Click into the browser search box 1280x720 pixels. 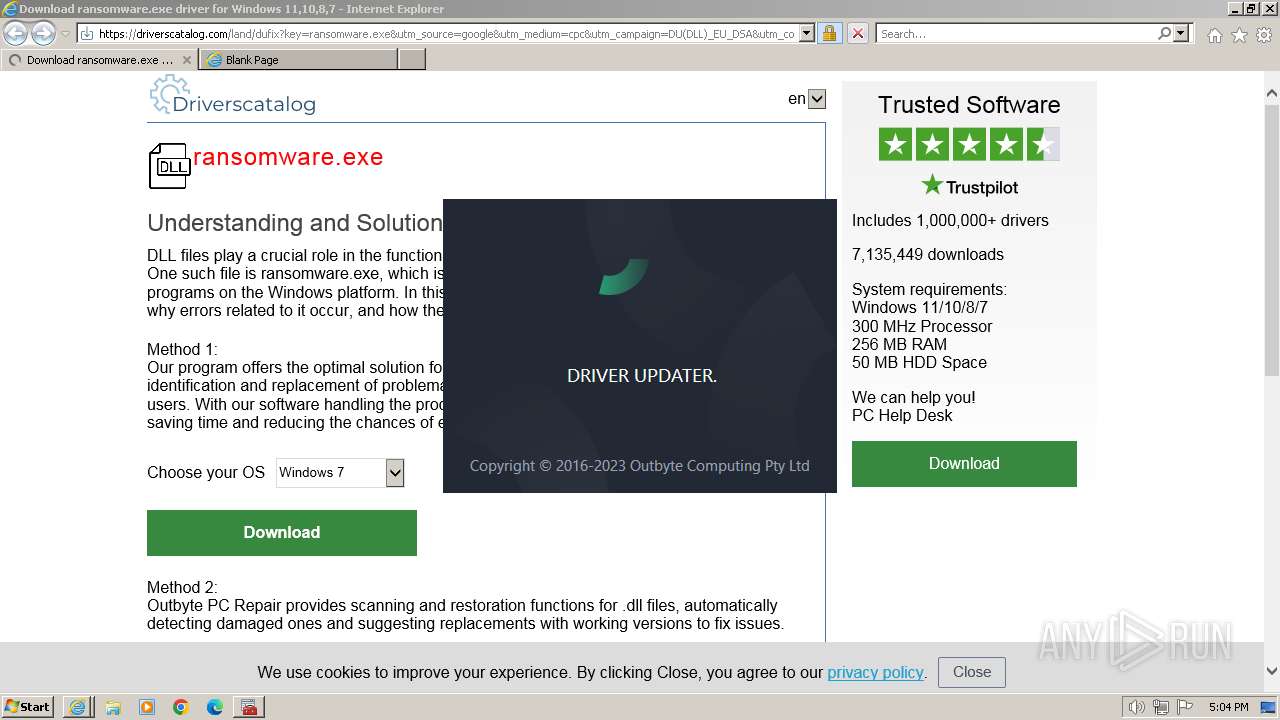tap(1015, 33)
